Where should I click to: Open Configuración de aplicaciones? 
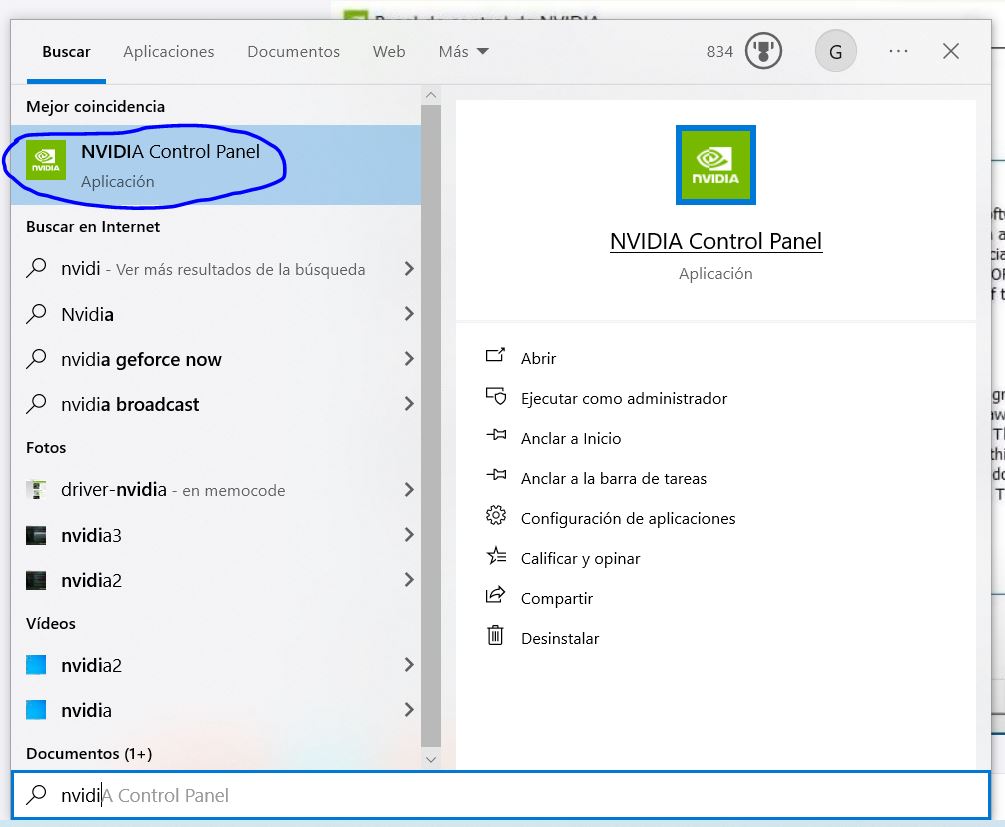click(x=627, y=518)
